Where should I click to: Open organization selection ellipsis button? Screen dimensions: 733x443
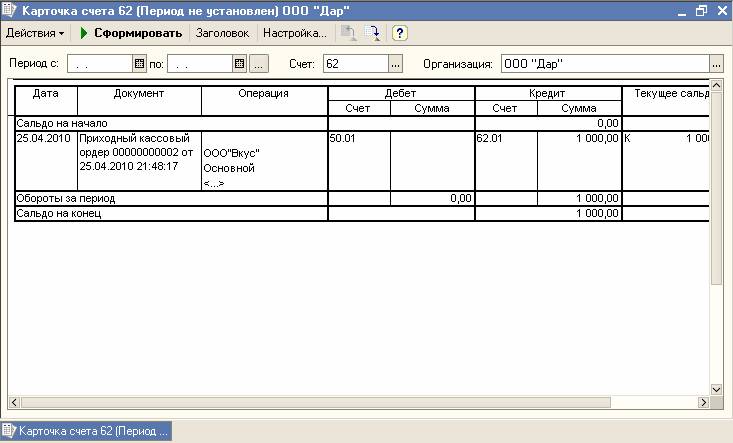717,64
